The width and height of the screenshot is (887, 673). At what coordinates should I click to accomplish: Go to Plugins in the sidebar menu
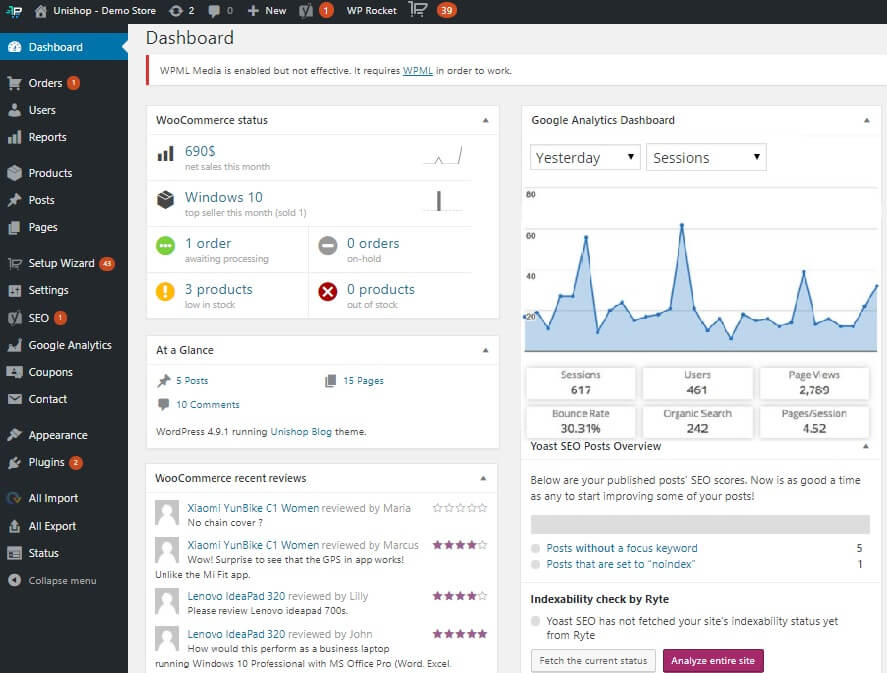pyautogui.click(x=46, y=462)
